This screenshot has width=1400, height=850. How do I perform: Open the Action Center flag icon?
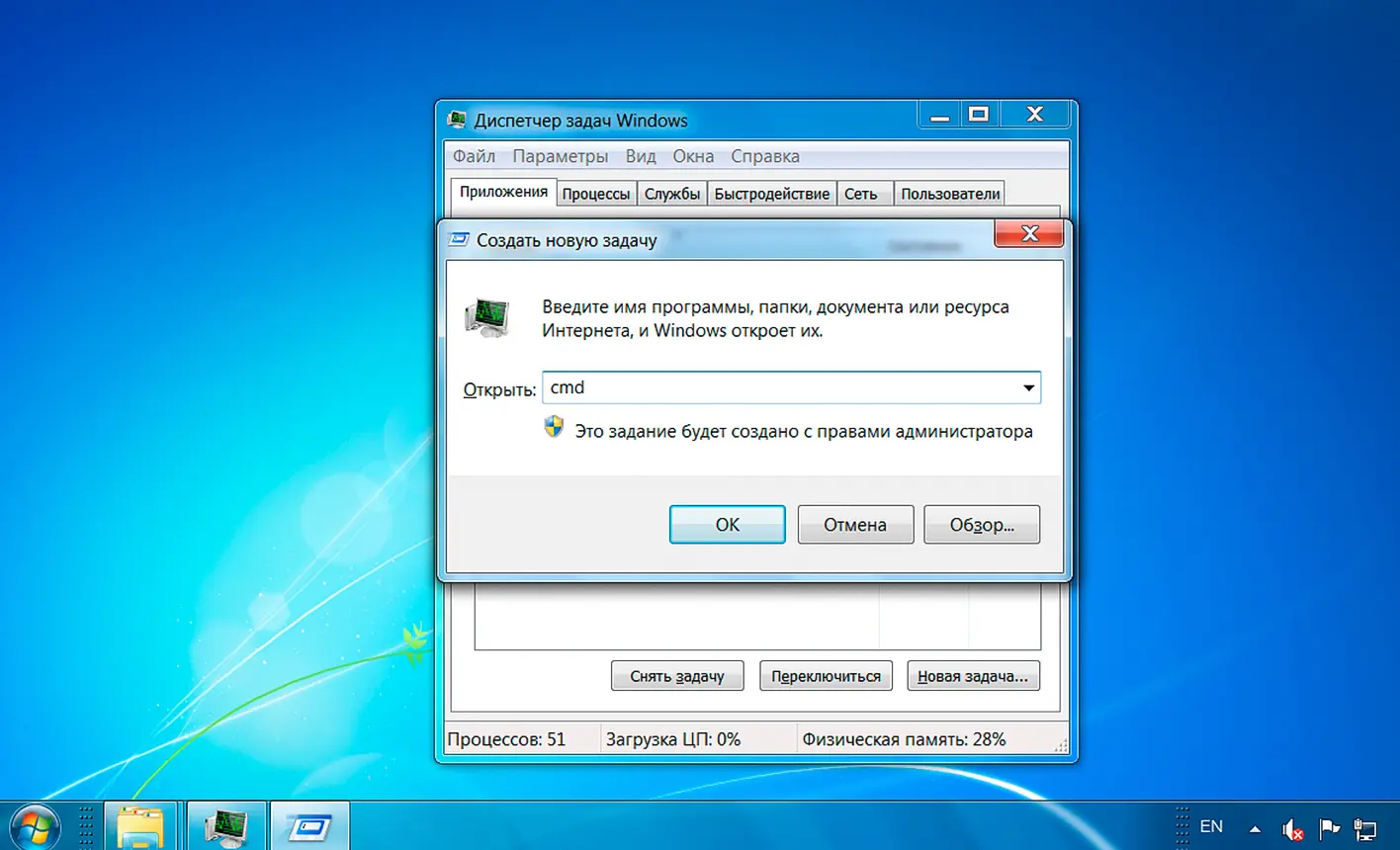1329,829
